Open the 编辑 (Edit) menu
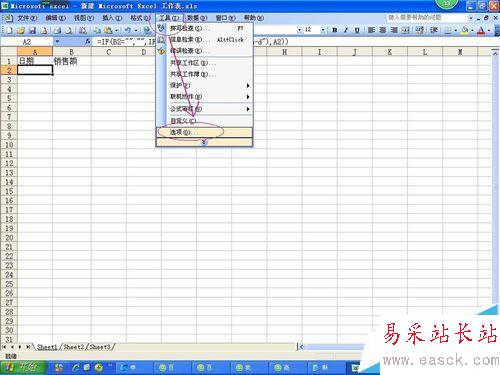Screen dimensions: 500x375 pyautogui.click(x=55, y=18)
